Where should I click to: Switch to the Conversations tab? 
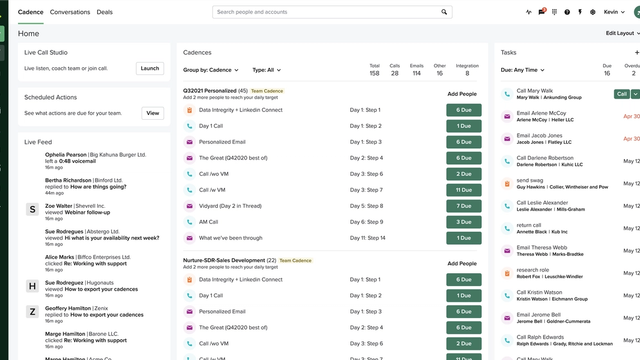pyautogui.click(x=70, y=12)
